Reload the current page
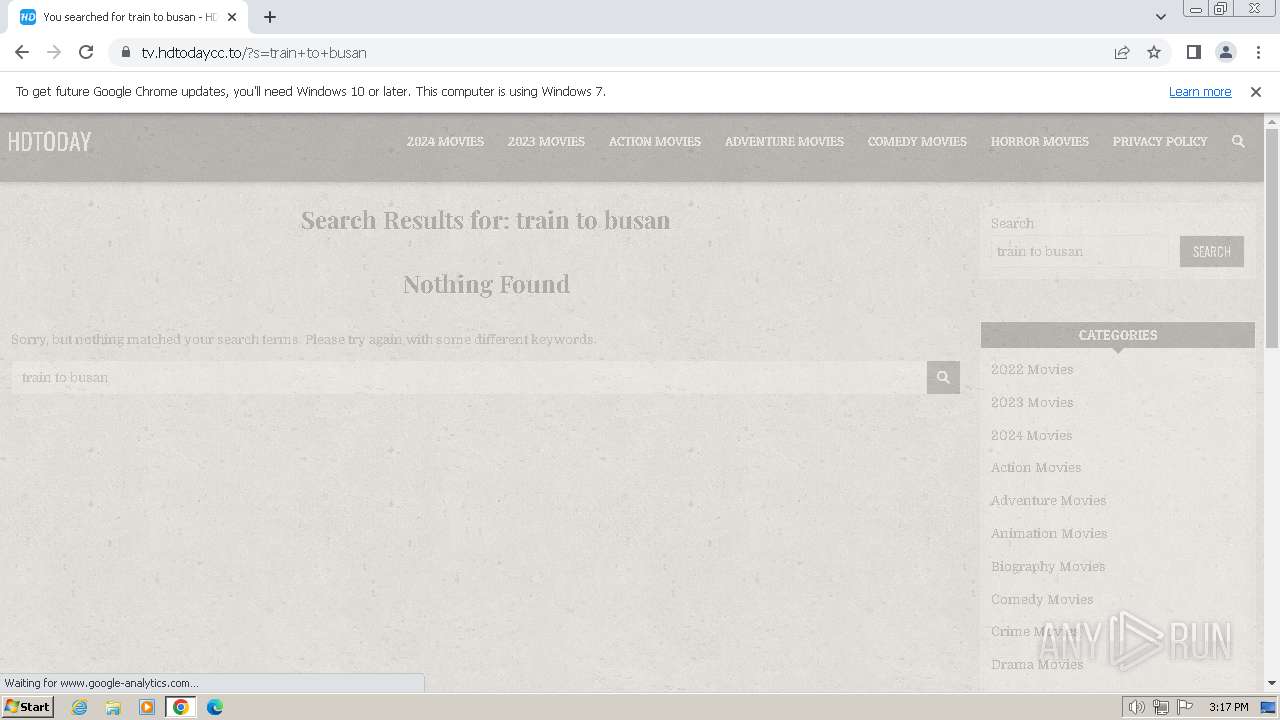1280x720 pixels. tap(86, 52)
